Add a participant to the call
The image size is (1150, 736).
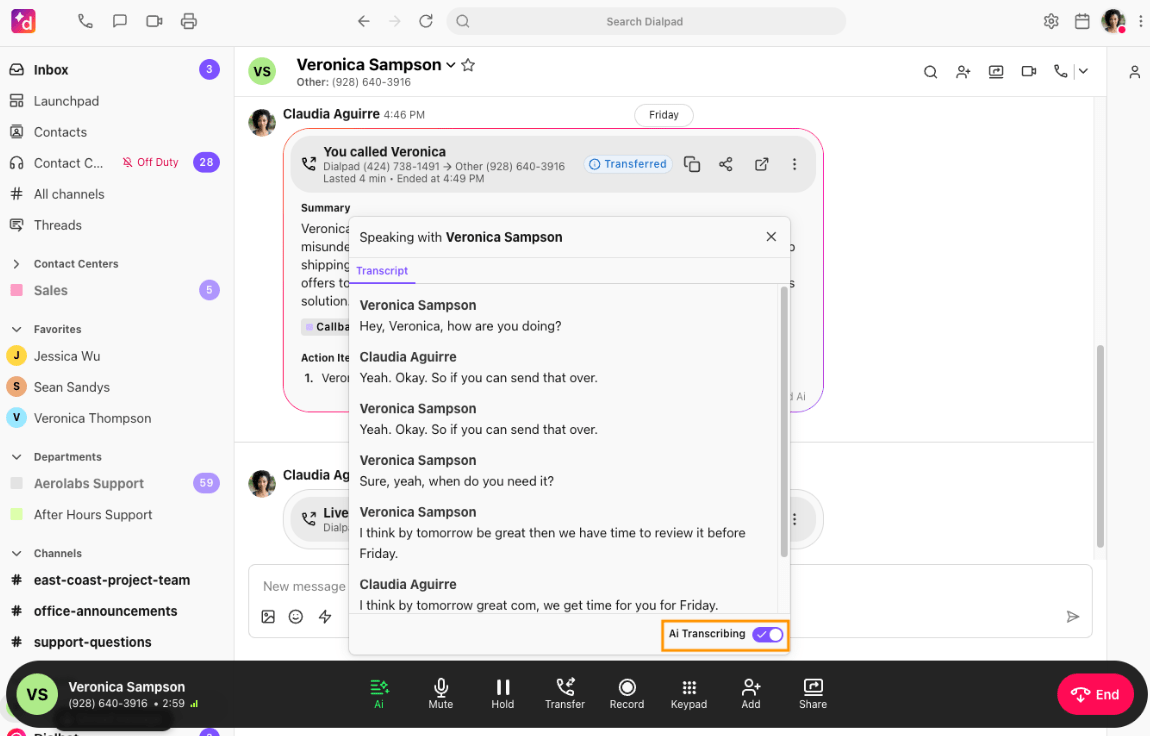coord(750,693)
